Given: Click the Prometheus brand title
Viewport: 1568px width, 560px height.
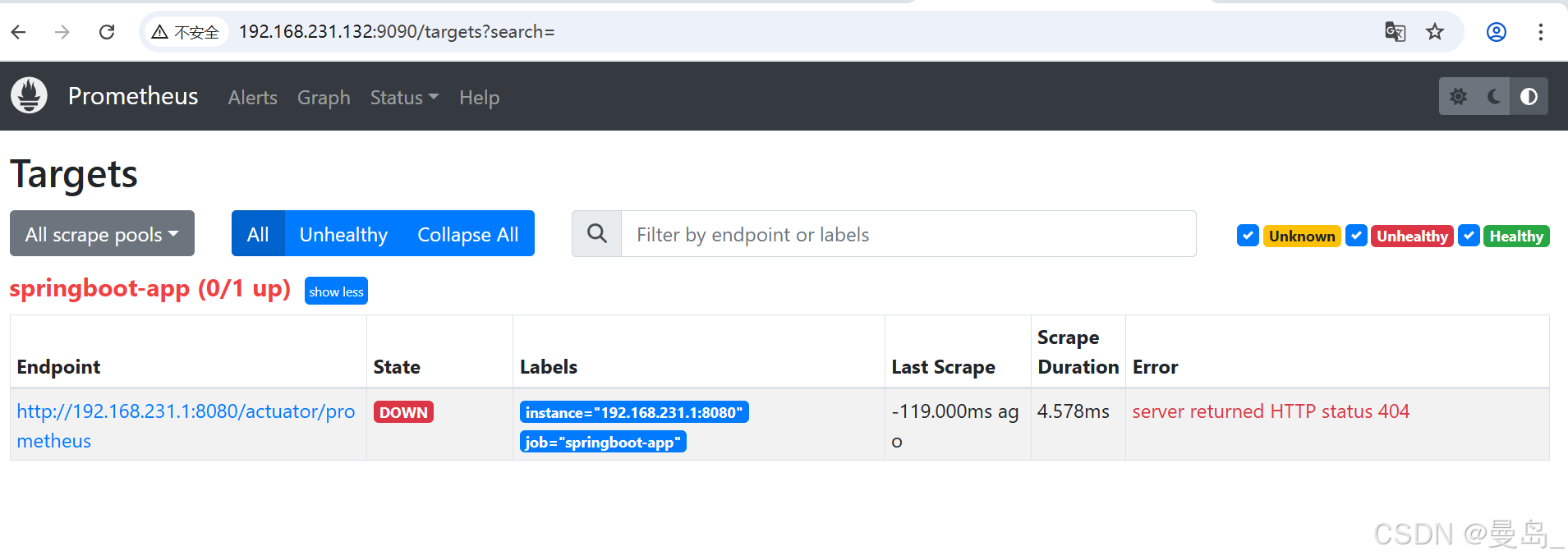Looking at the screenshot, I should [x=133, y=96].
